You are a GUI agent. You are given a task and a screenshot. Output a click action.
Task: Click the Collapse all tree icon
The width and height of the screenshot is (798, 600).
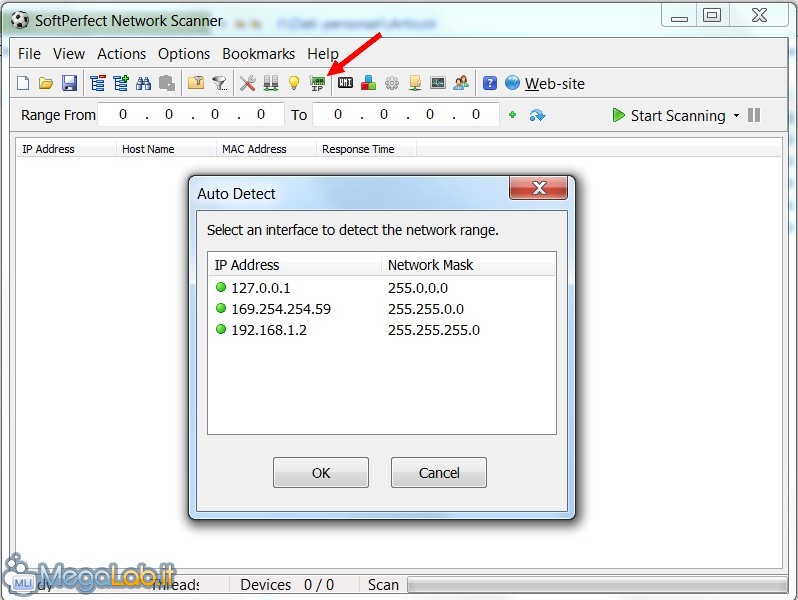[x=97, y=83]
